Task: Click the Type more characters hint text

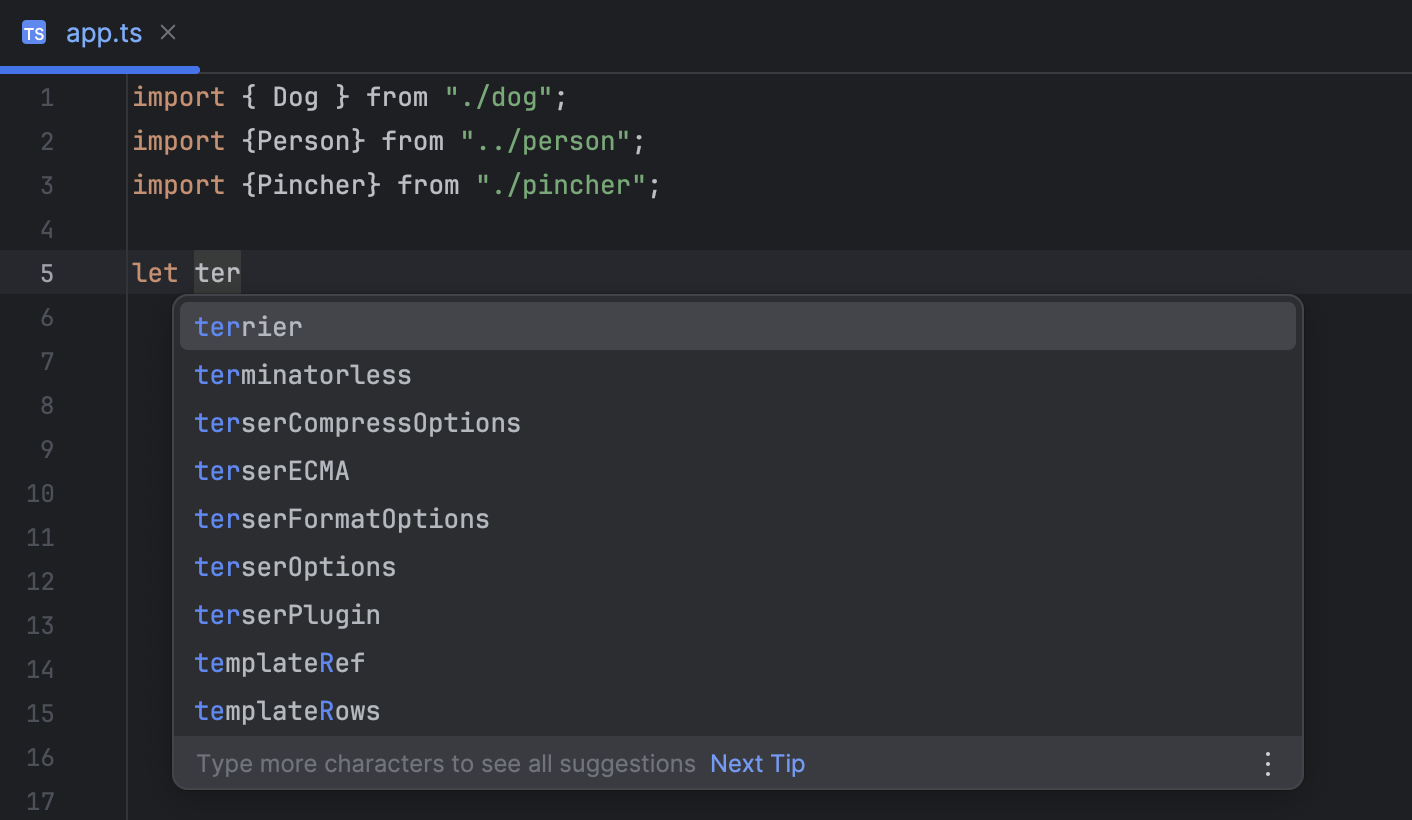Action: pyautogui.click(x=444, y=763)
